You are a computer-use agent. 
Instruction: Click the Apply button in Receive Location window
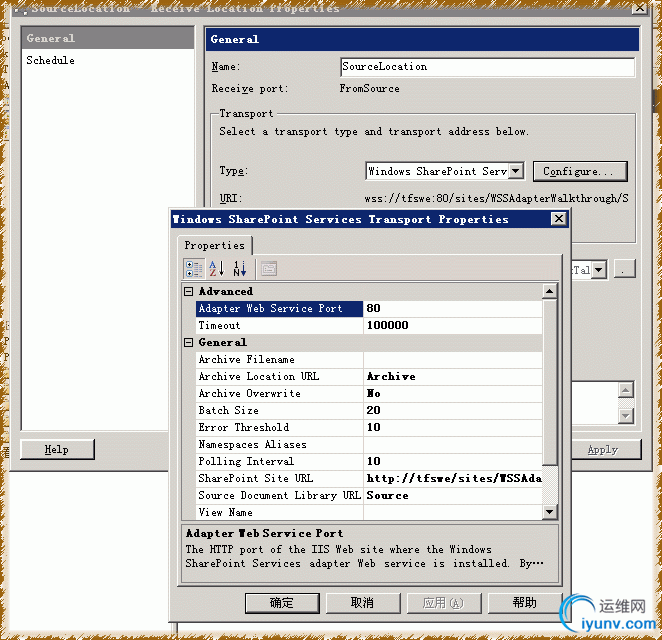tap(604, 450)
